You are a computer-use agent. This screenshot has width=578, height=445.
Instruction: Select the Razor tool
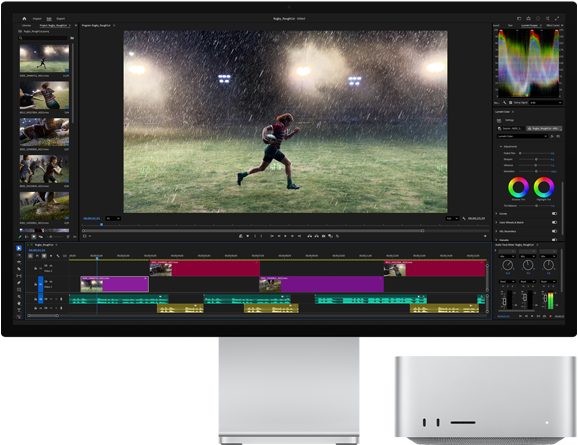(19, 269)
